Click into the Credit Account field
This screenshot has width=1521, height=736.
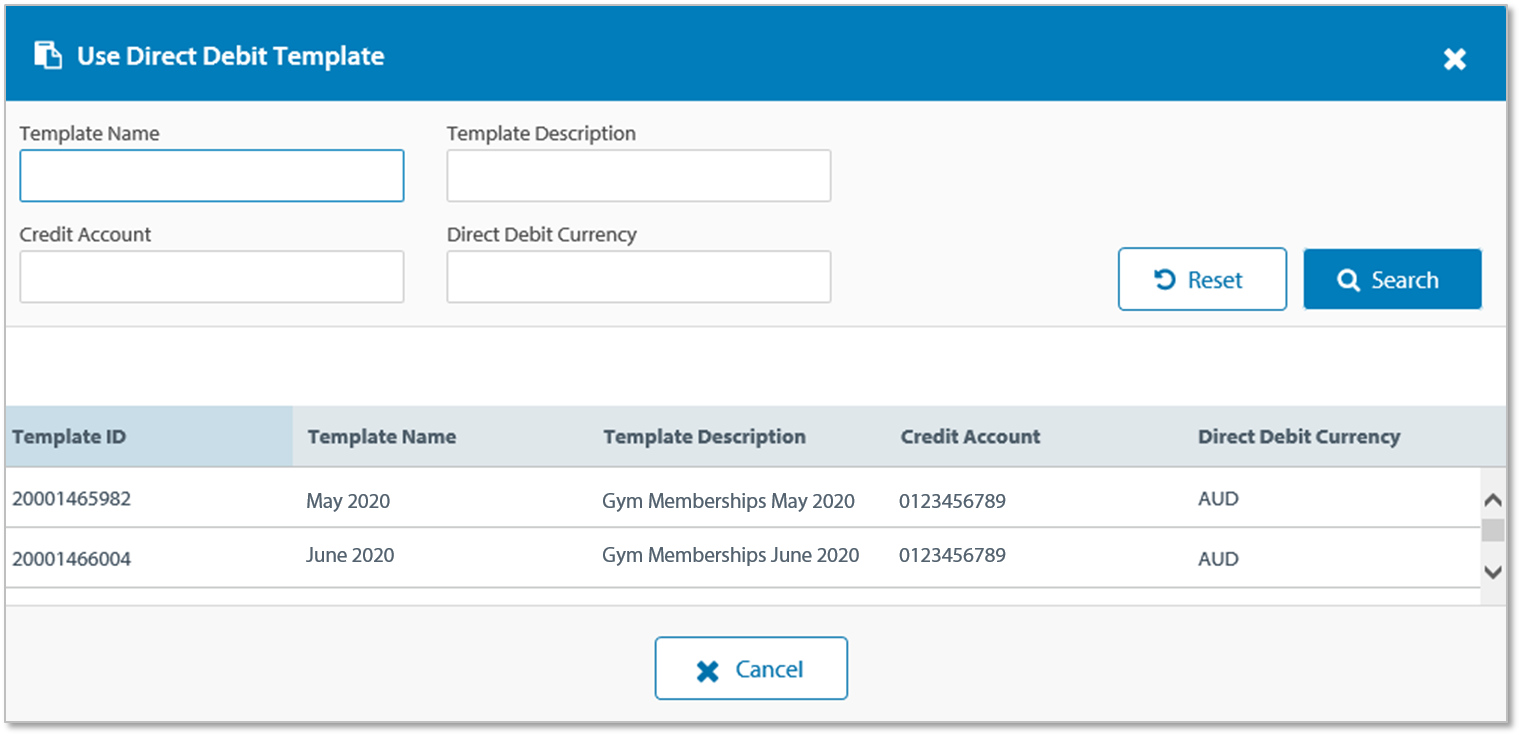tap(212, 277)
